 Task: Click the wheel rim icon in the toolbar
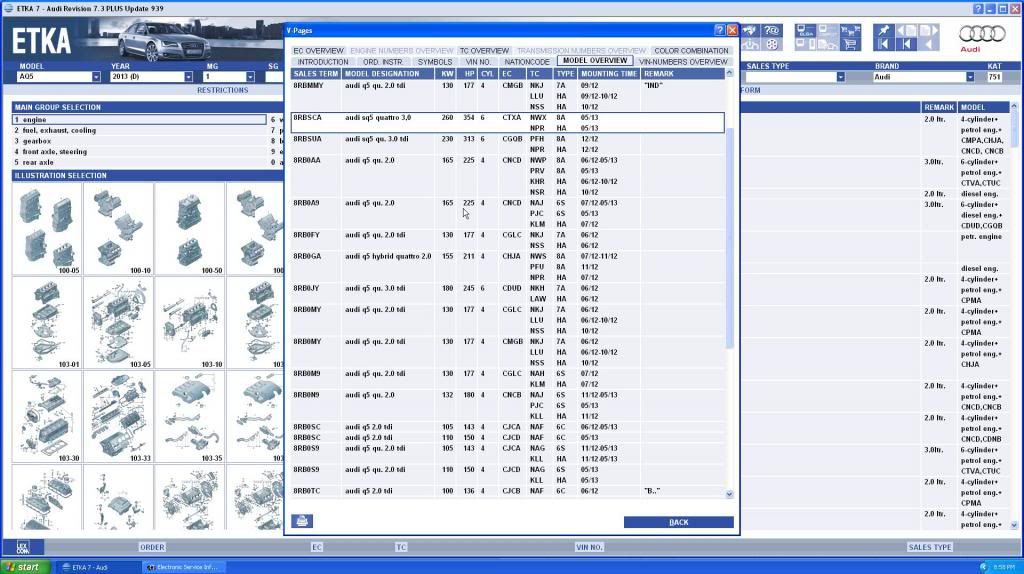(x=772, y=44)
